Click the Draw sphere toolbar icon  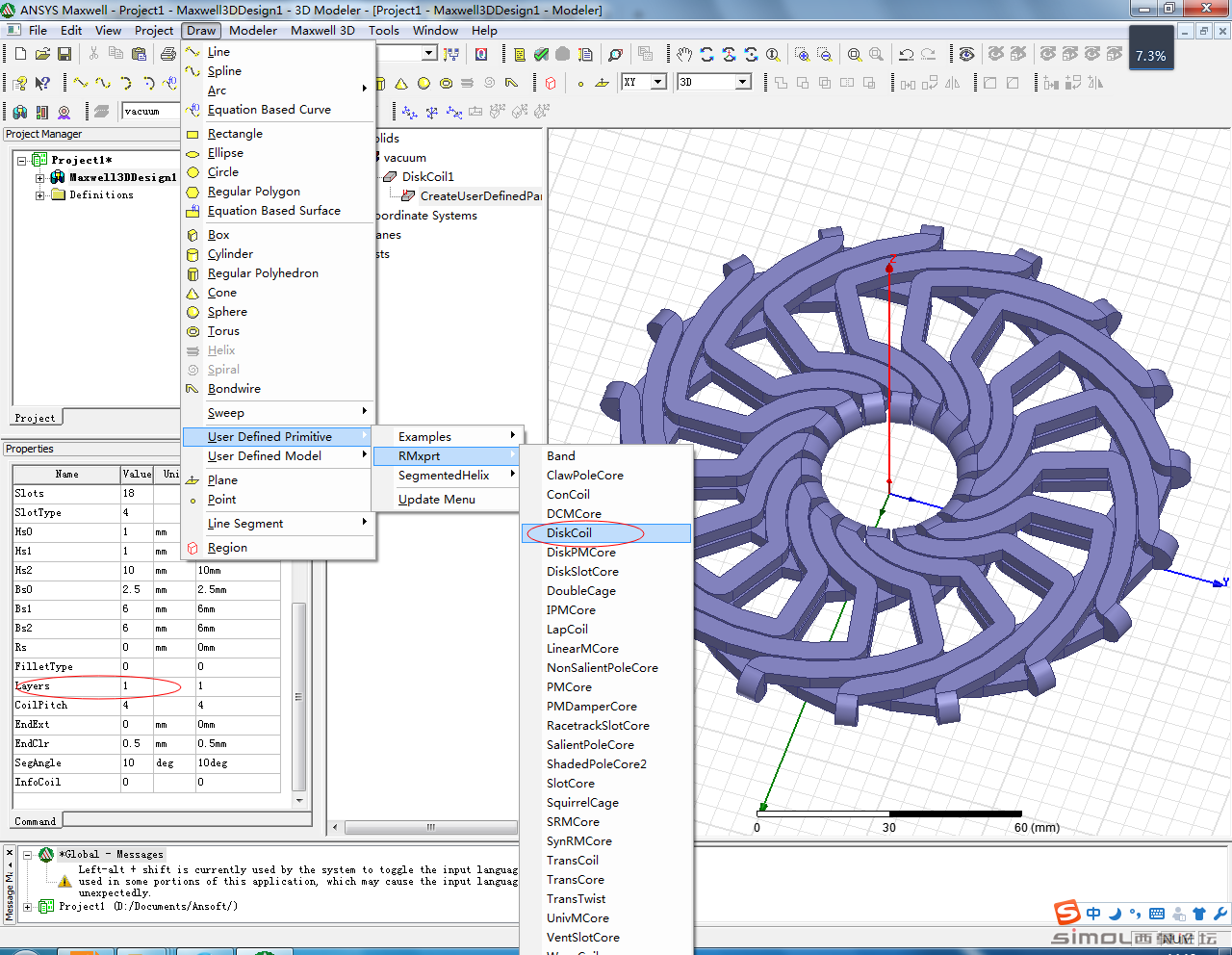(x=423, y=83)
